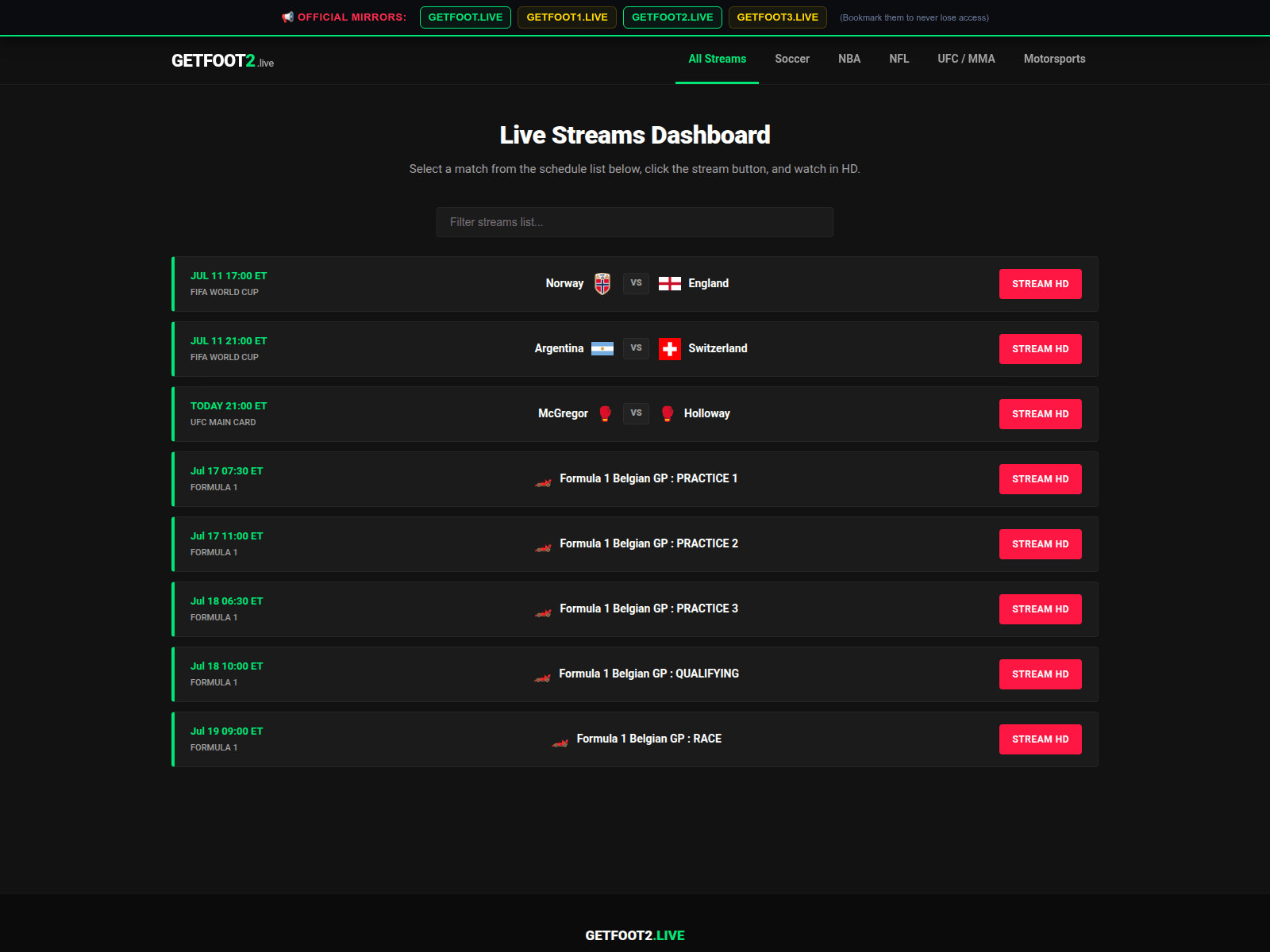Open the GETFOOT2.LIVE mirror link
Screen dimensions: 1270x952
[x=672, y=17]
